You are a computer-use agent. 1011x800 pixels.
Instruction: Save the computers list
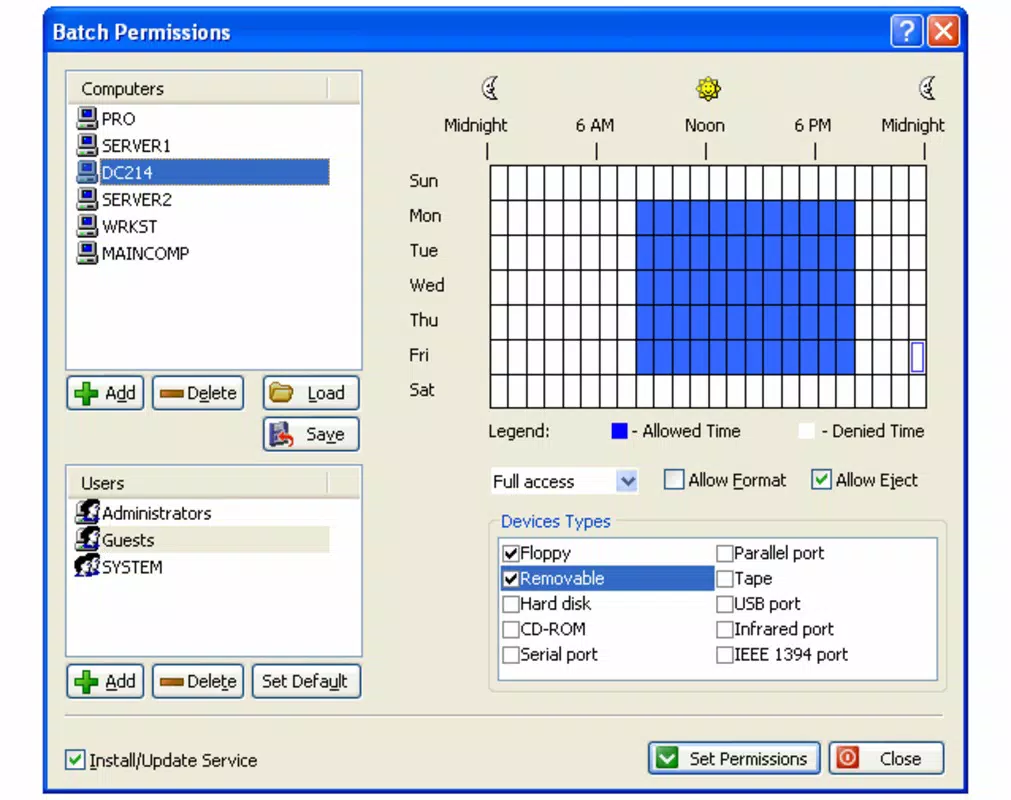pyautogui.click(x=311, y=434)
